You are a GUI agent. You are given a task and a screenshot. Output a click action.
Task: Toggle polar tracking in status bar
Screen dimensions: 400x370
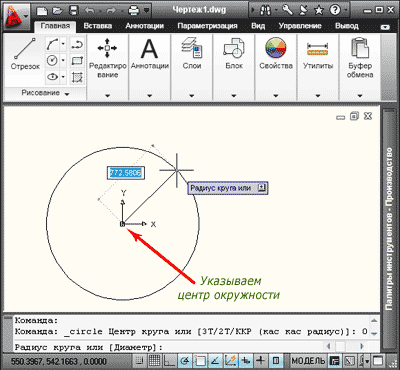(185, 361)
